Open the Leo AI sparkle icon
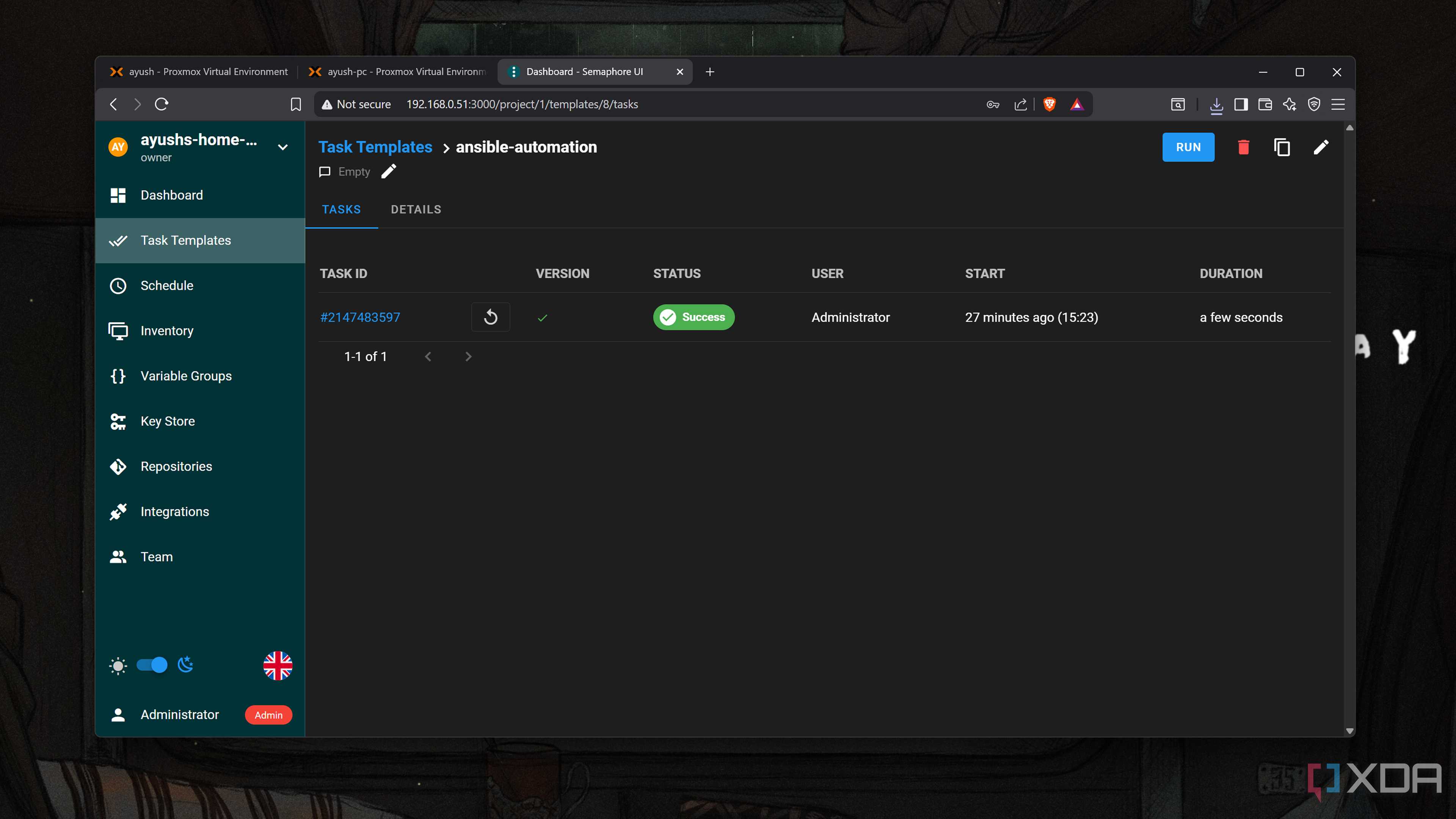 pos(1289,104)
